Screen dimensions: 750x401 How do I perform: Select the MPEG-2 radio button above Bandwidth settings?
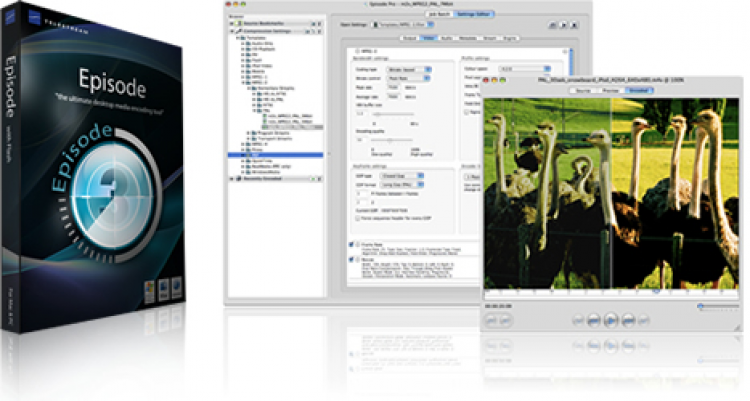tap(357, 51)
